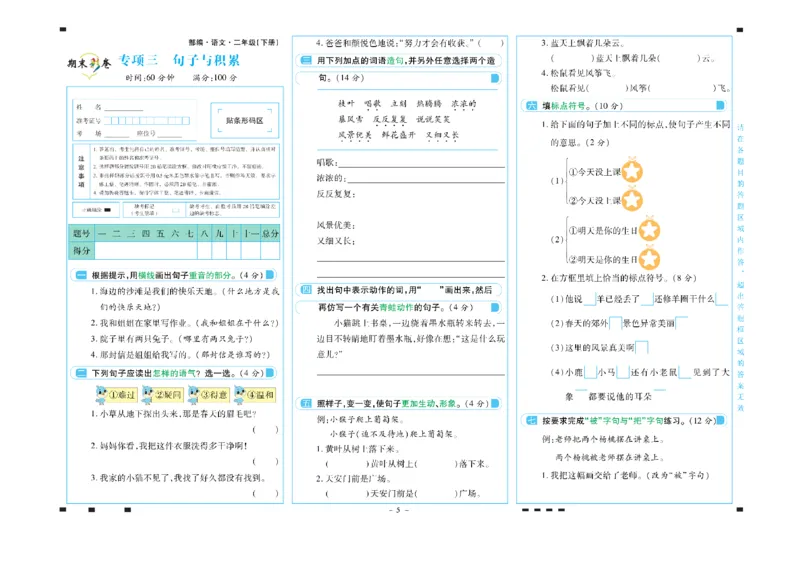This screenshot has height=566, width=800.
Task: Click answer parentheses under 我把这件衣服洗得多干净啊
Action: click(x=265, y=462)
